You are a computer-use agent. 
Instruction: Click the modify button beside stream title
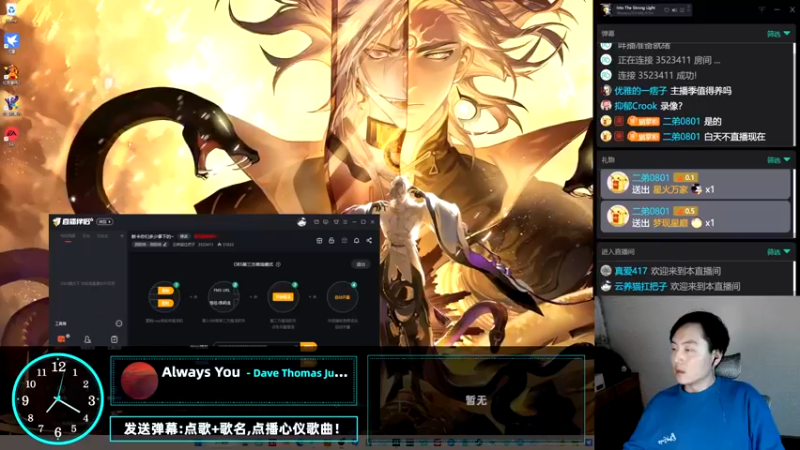184,236
